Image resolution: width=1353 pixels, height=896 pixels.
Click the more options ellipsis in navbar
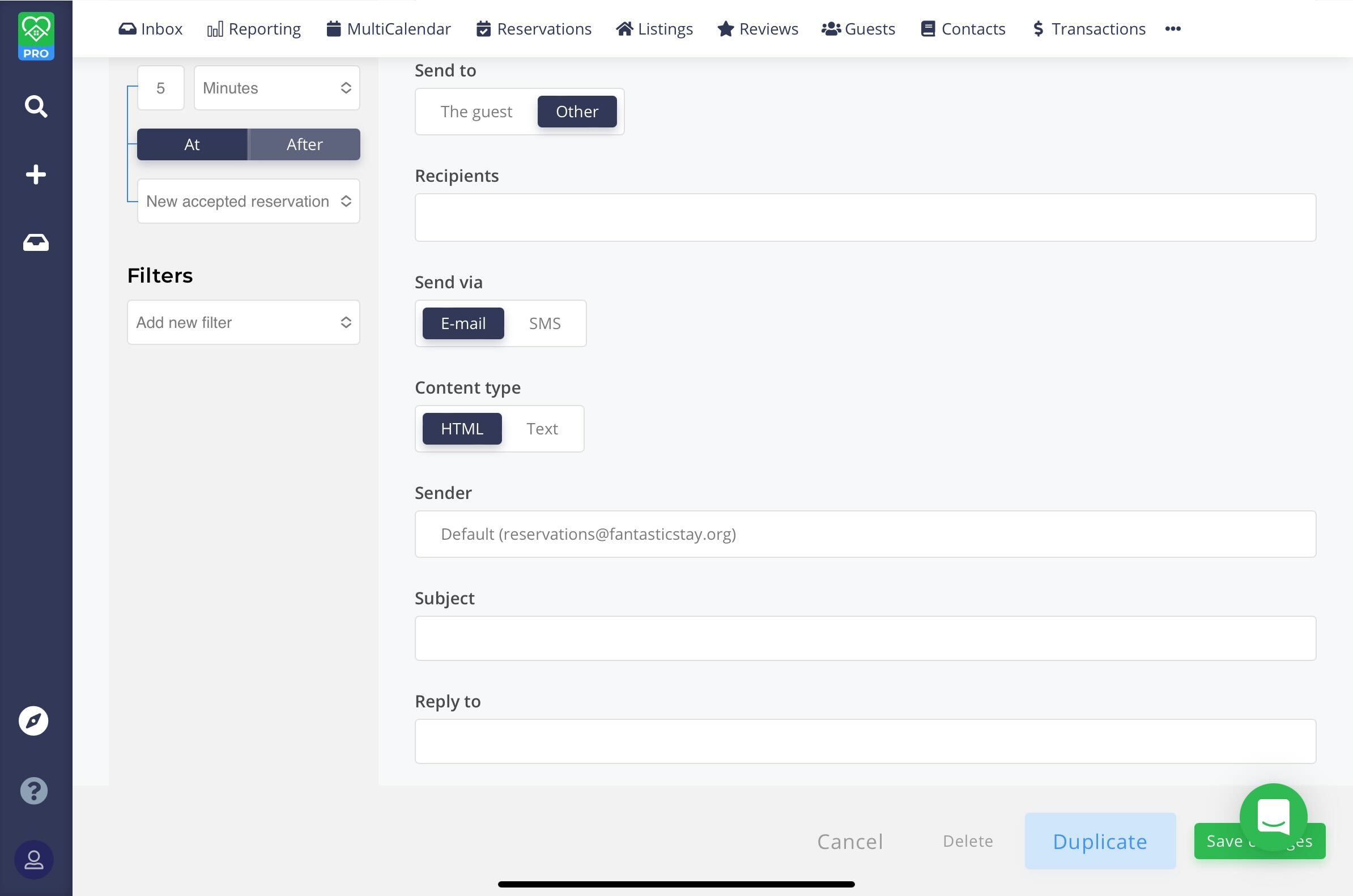1172,28
